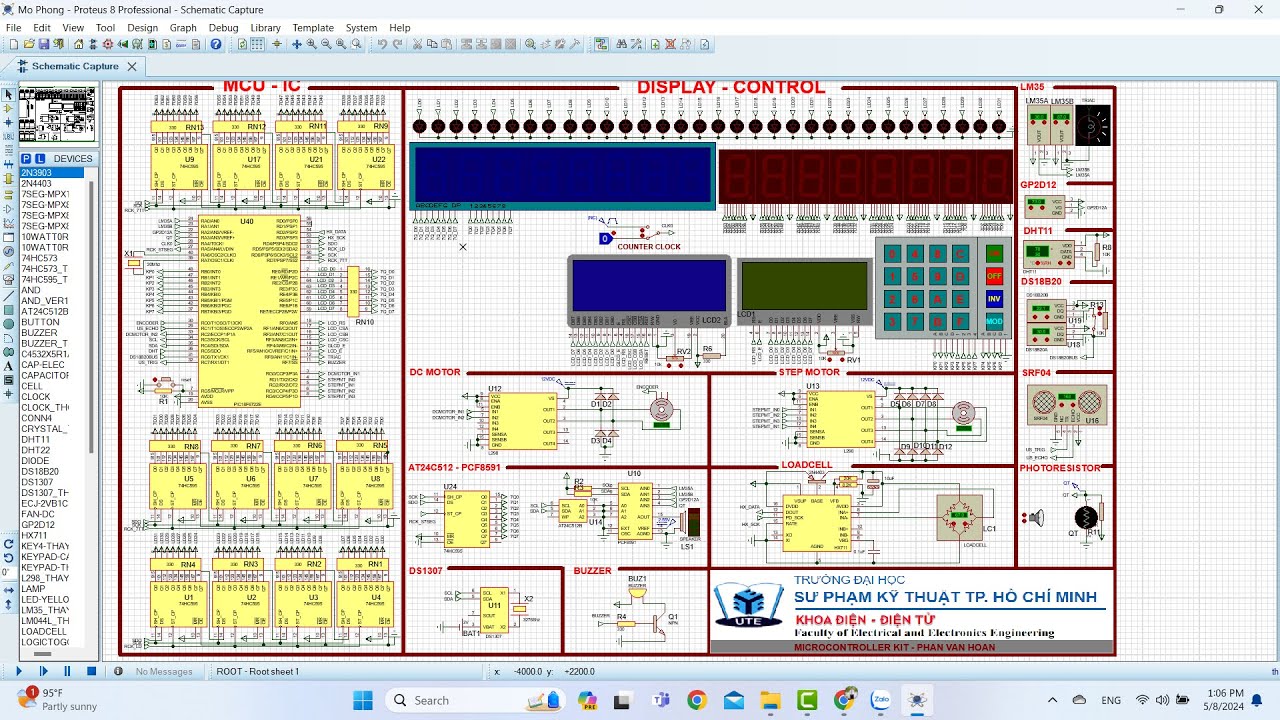Select the 2D graphics text tool
1280x720 pixels.
9,366
